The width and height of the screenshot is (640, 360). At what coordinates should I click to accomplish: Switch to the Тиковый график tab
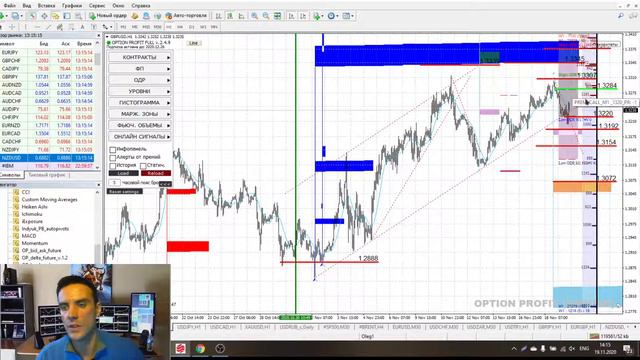[47, 175]
